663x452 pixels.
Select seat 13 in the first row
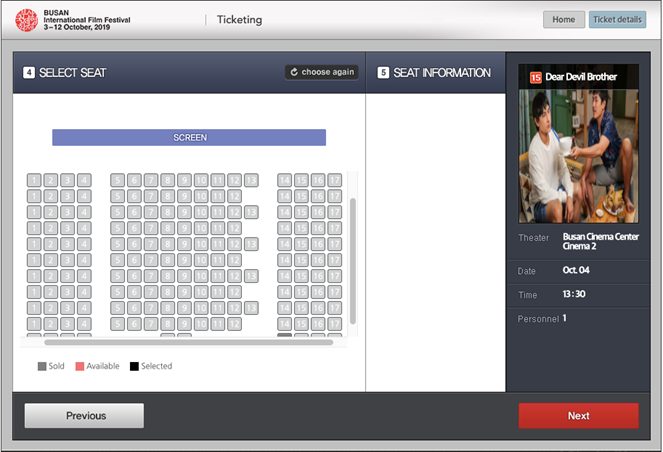(251, 180)
